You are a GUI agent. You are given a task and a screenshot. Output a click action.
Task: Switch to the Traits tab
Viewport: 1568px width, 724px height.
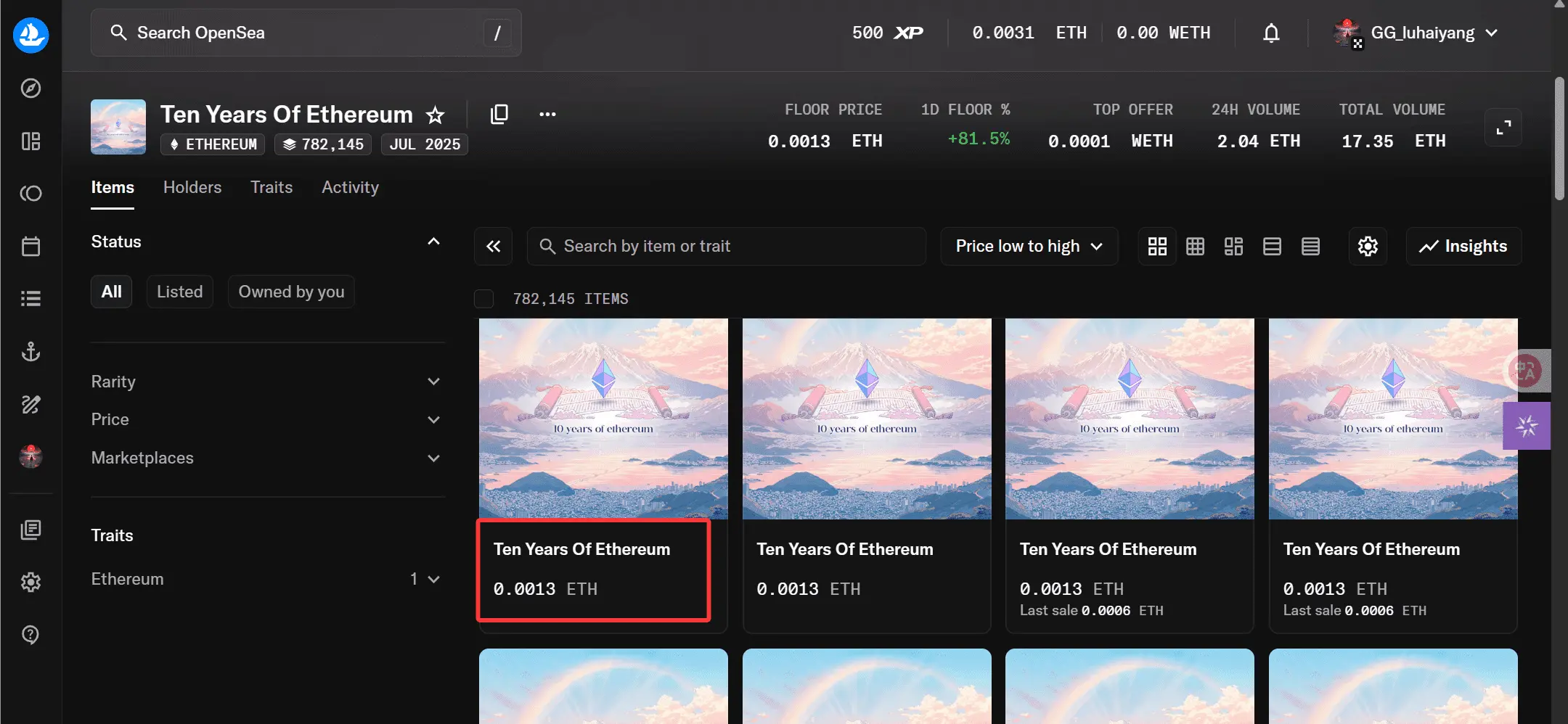[271, 187]
